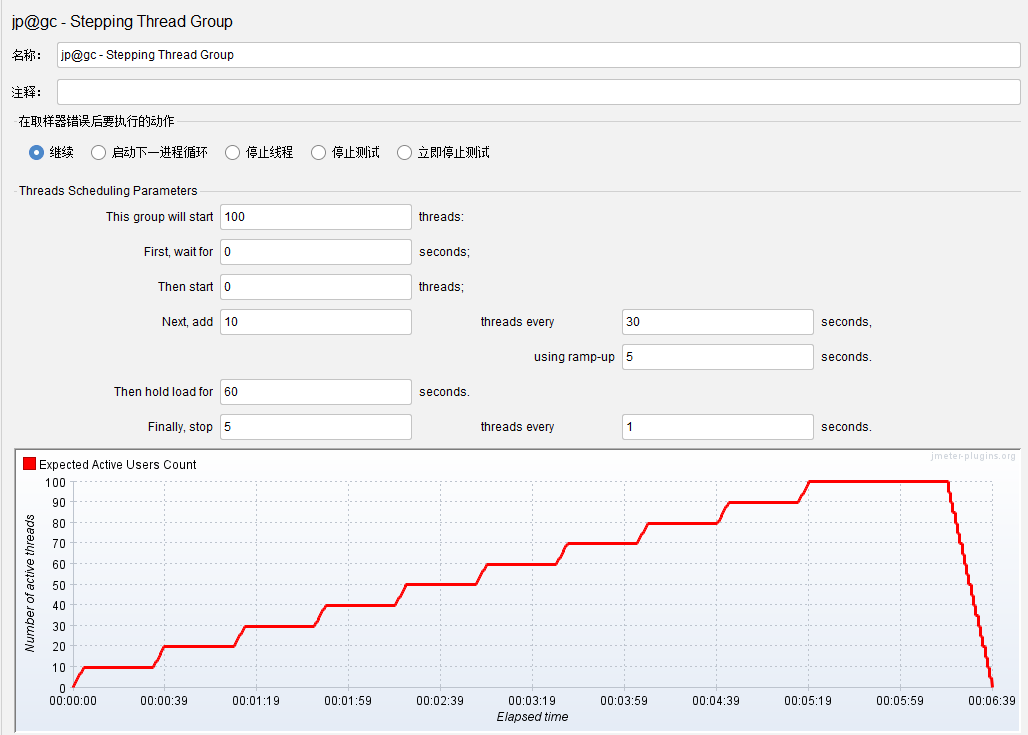1028x735 pixels.
Task: Click the 'Then hold load for' field
Action: [x=315, y=392]
